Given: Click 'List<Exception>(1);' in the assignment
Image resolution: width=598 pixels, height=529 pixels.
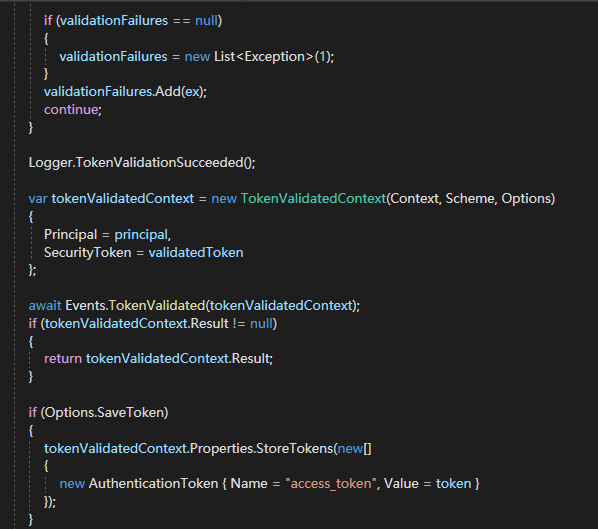Looking at the screenshot, I should (274, 56).
